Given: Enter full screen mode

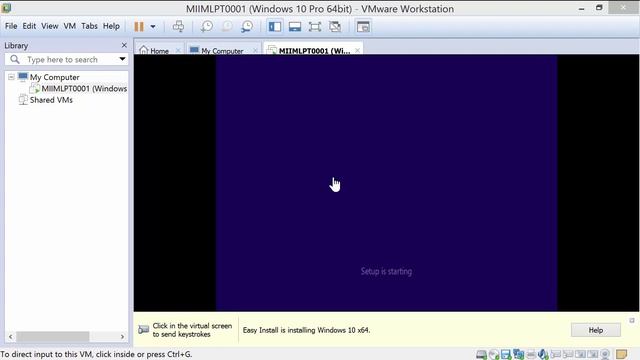Looking at the screenshot, I should tap(315, 27).
